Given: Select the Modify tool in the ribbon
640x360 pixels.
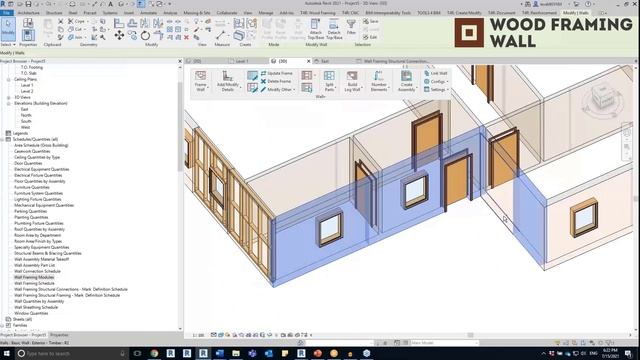Looking at the screenshot, I should (x=8, y=29).
